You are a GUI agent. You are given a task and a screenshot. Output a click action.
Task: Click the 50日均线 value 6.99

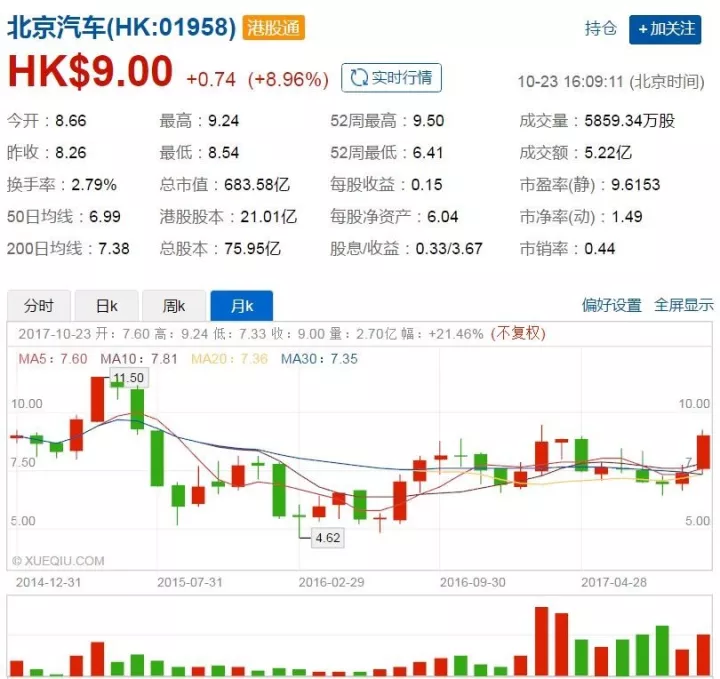coord(105,216)
